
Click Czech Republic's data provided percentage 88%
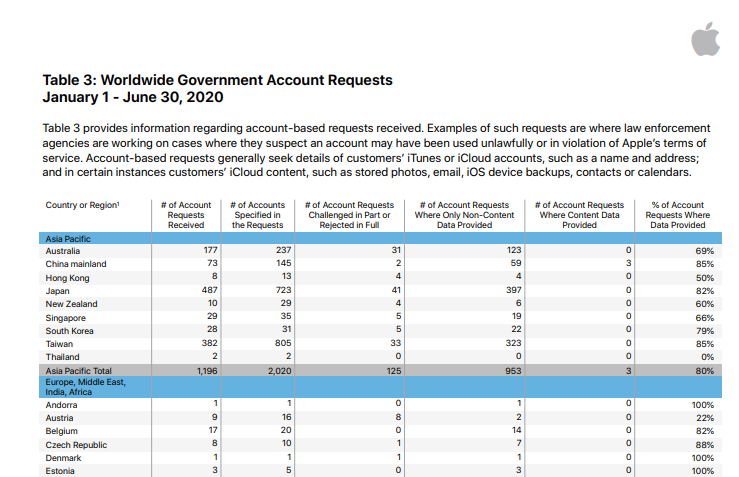tap(705, 445)
